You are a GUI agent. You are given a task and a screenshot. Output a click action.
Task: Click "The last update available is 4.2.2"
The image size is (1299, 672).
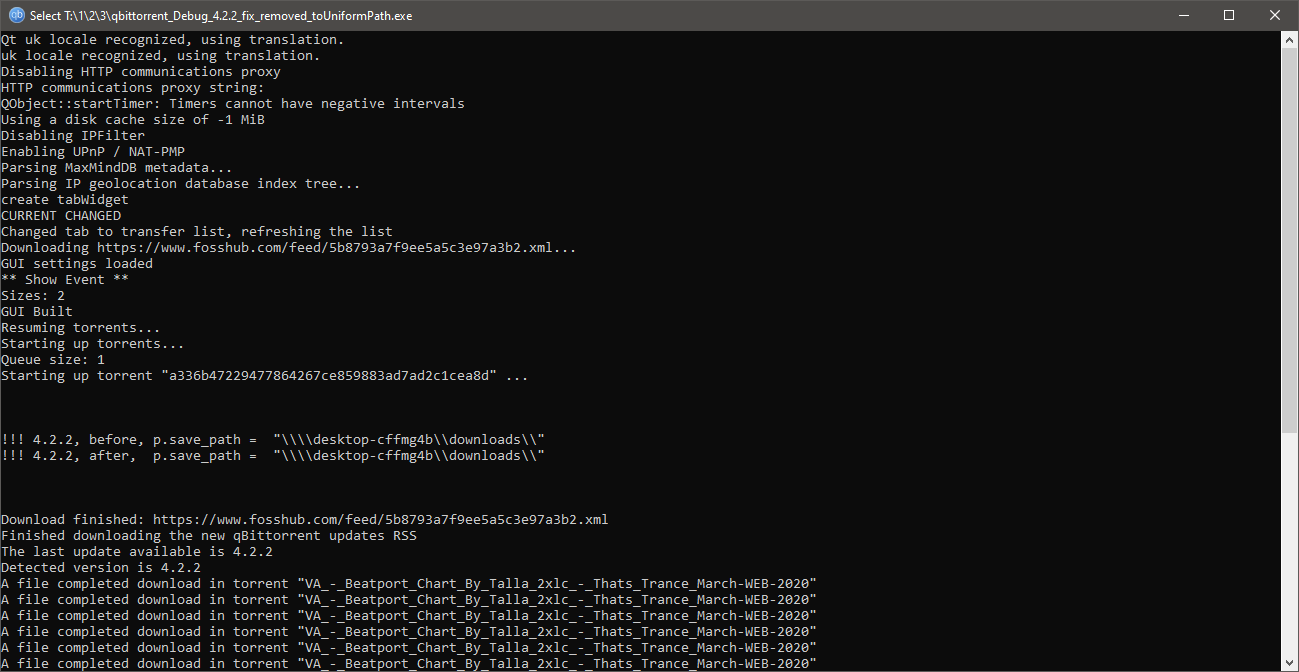pos(137,552)
